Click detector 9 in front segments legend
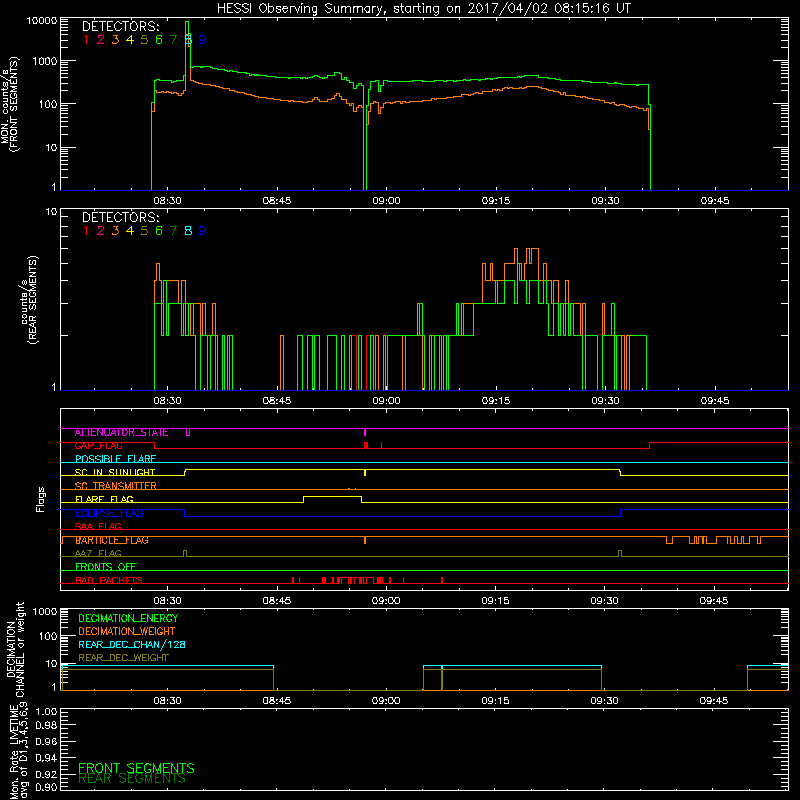 tap(203, 40)
